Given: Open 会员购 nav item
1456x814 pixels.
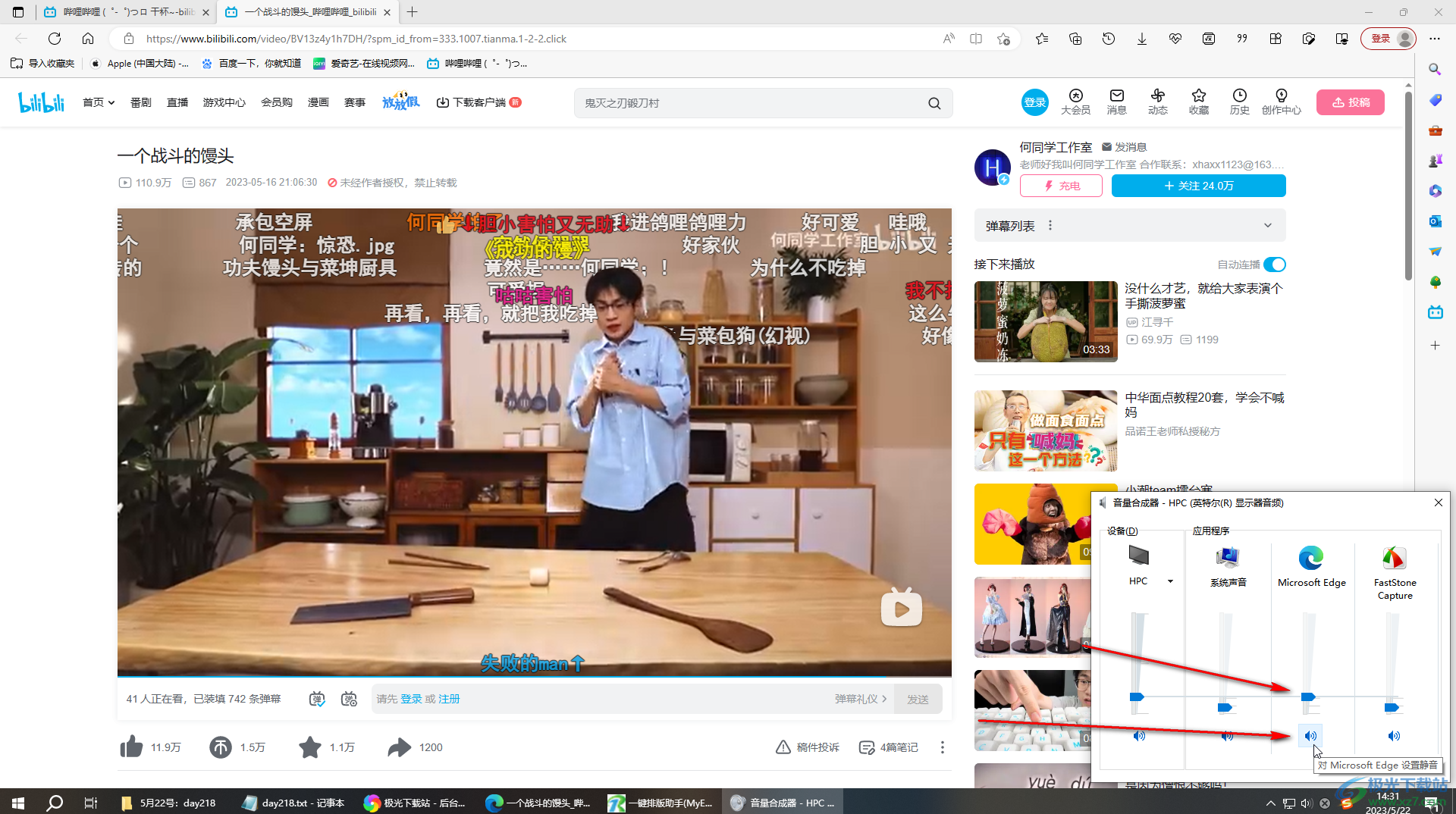Looking at the screenshot, I should point(277,102).
